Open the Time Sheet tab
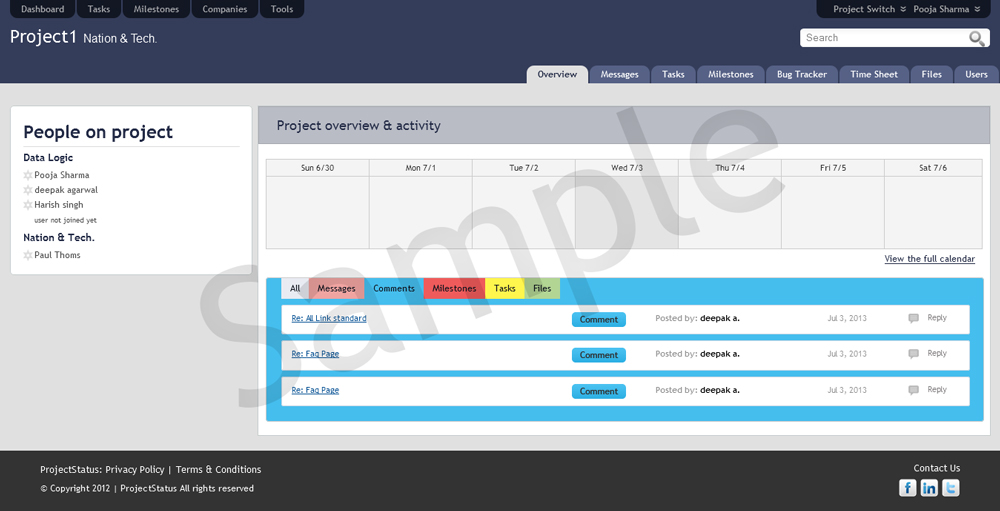 click(873, 74)
